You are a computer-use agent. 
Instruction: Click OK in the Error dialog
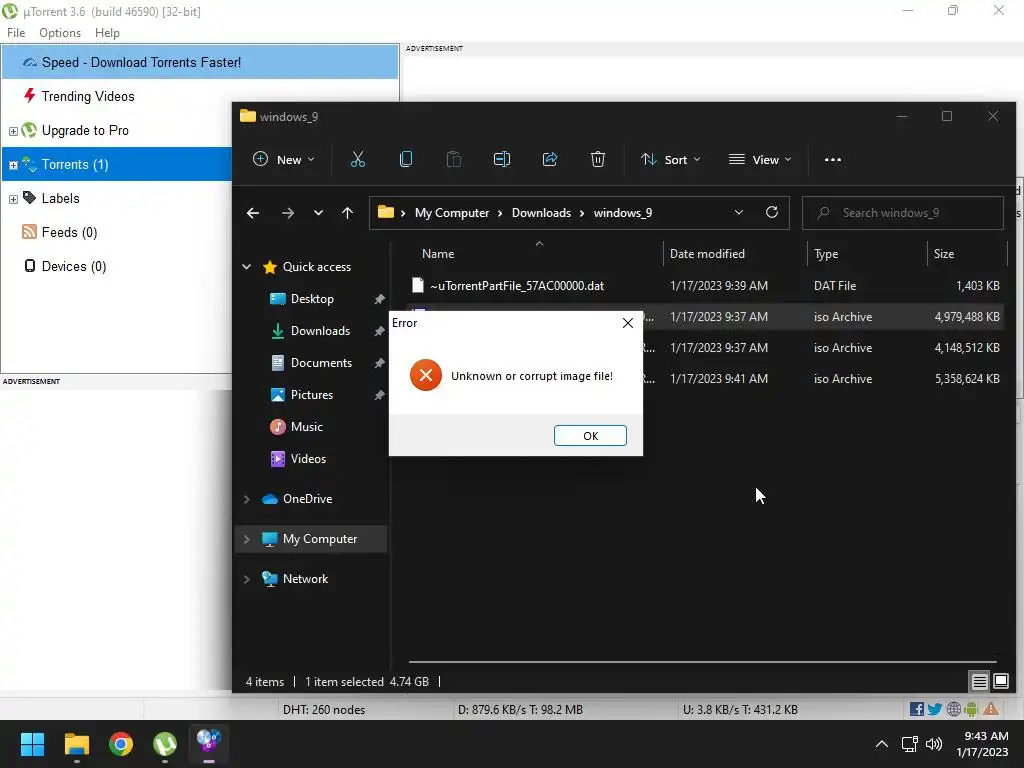pyautogui.click(x=590, y=436)
